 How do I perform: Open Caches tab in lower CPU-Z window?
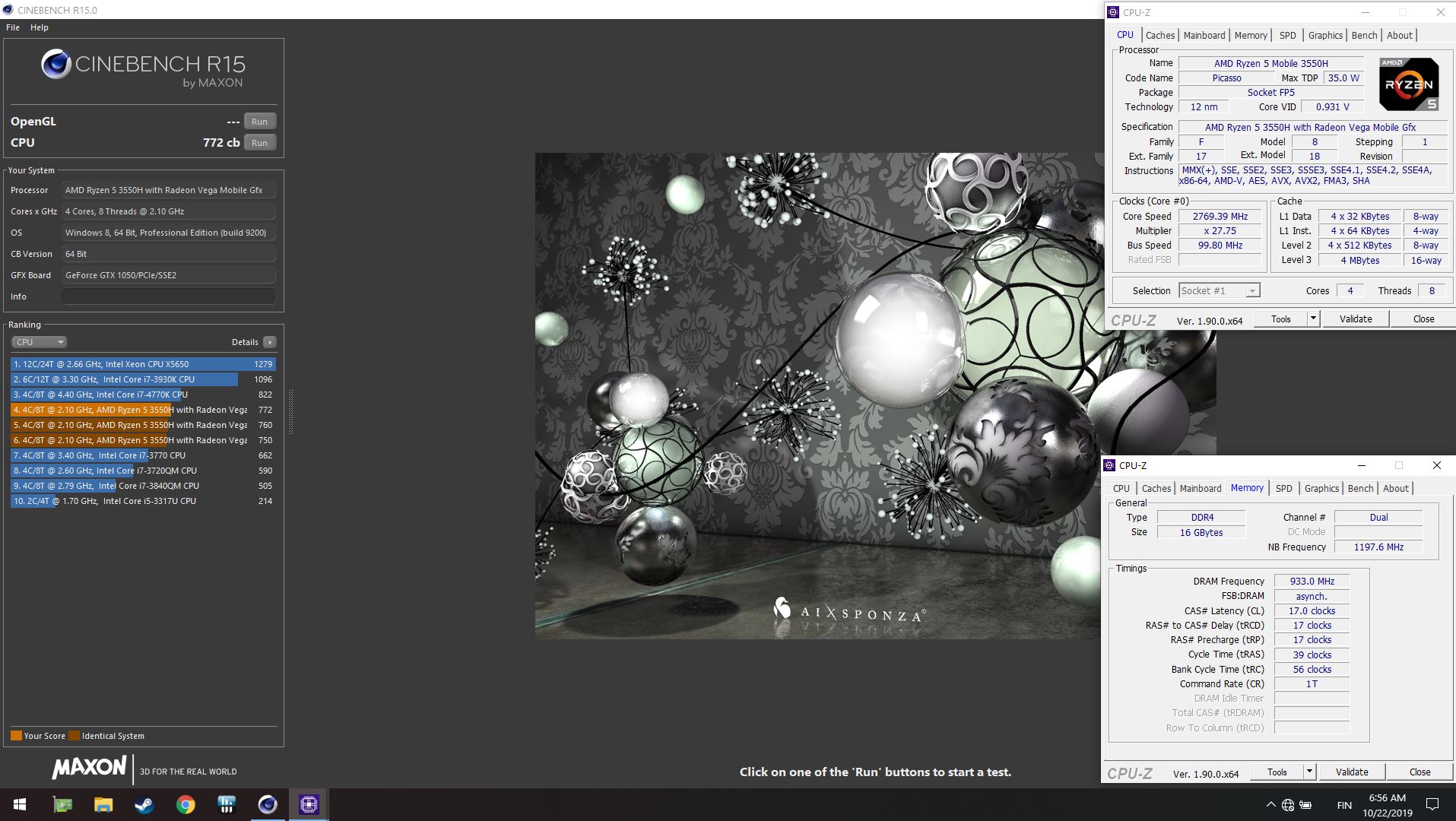(x=1156, y=489)
